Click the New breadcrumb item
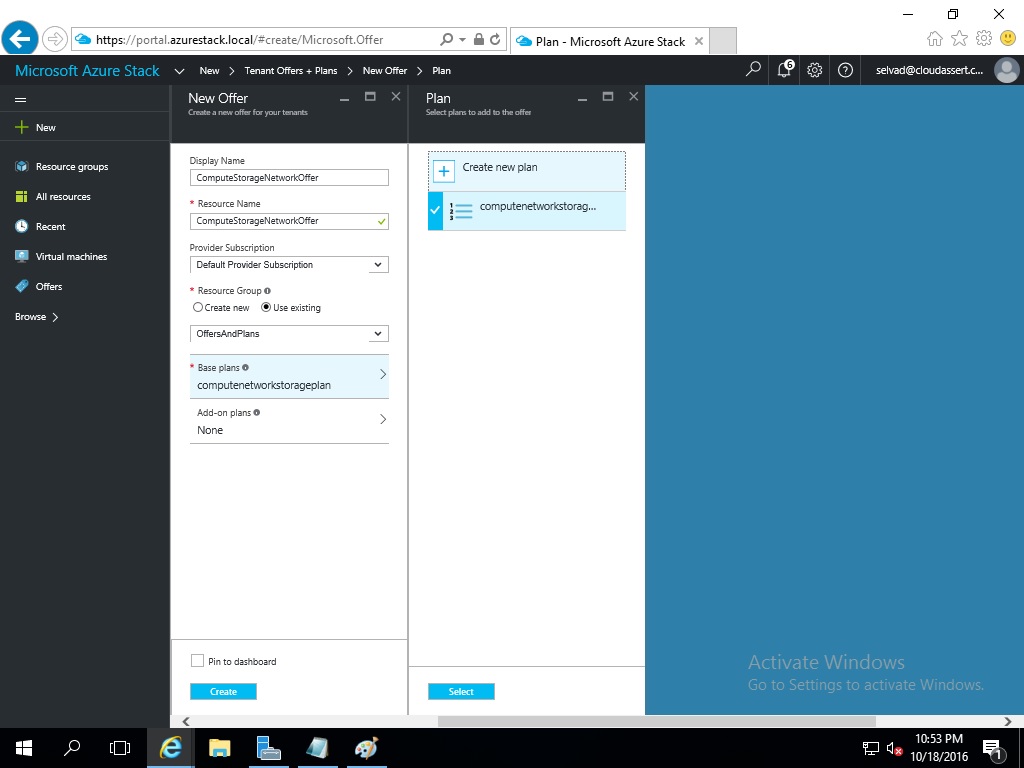1024x768 pixels. (x=209, y=71)
